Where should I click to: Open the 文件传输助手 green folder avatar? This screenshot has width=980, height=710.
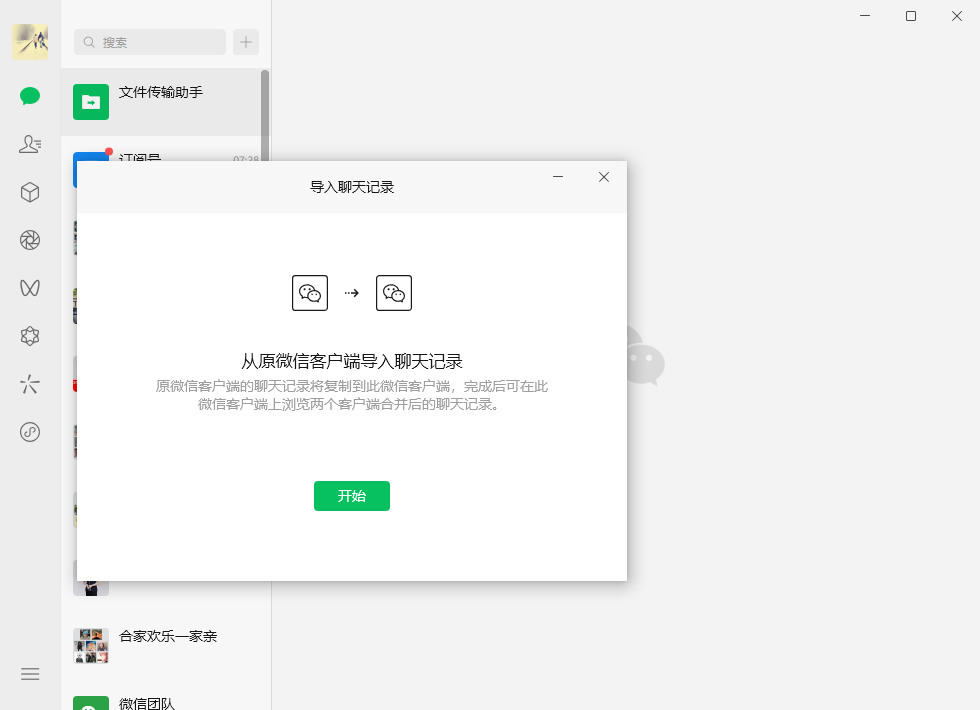pos(91,102)
